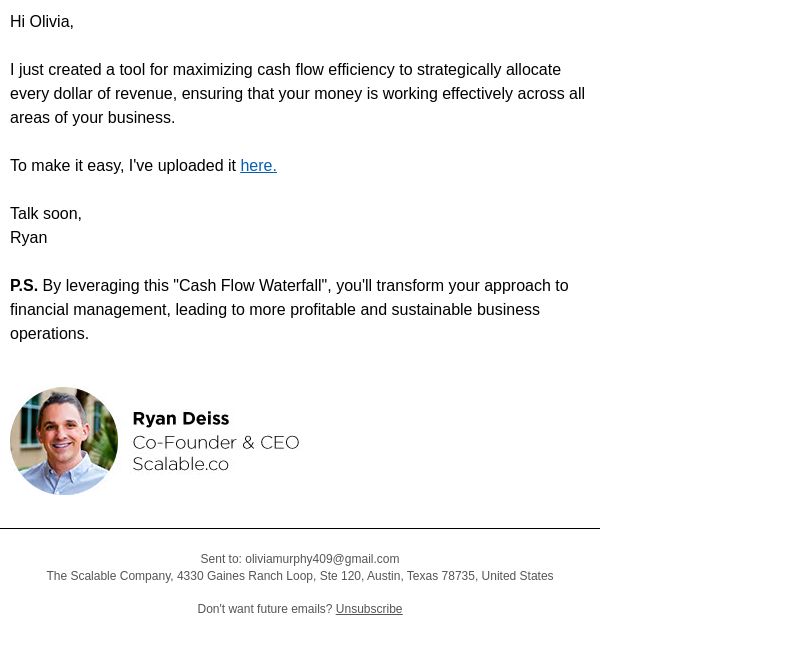Click the horizontal divider above the footer
Viewport: 800px width, 657px height.
300,528
